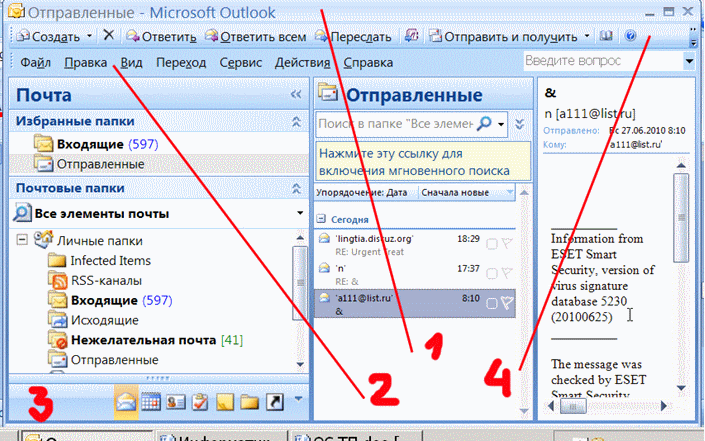Open the Notes navigation icon
Screen dimensions: 705x441
coord(224,402)
